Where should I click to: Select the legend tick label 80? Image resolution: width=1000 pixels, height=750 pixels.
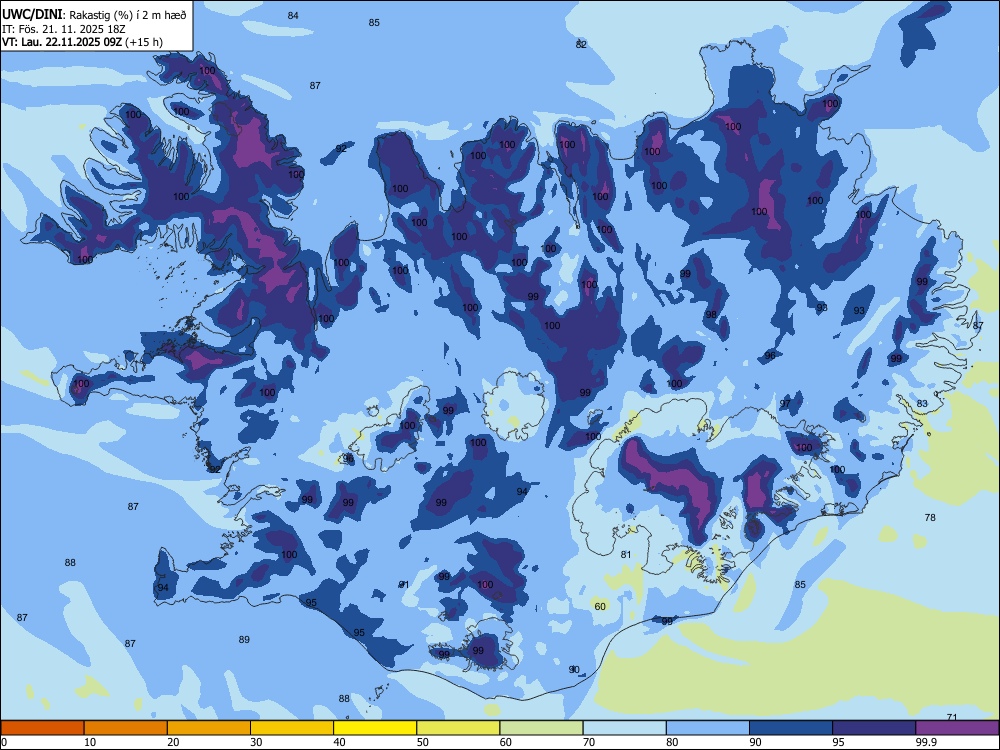672,742
